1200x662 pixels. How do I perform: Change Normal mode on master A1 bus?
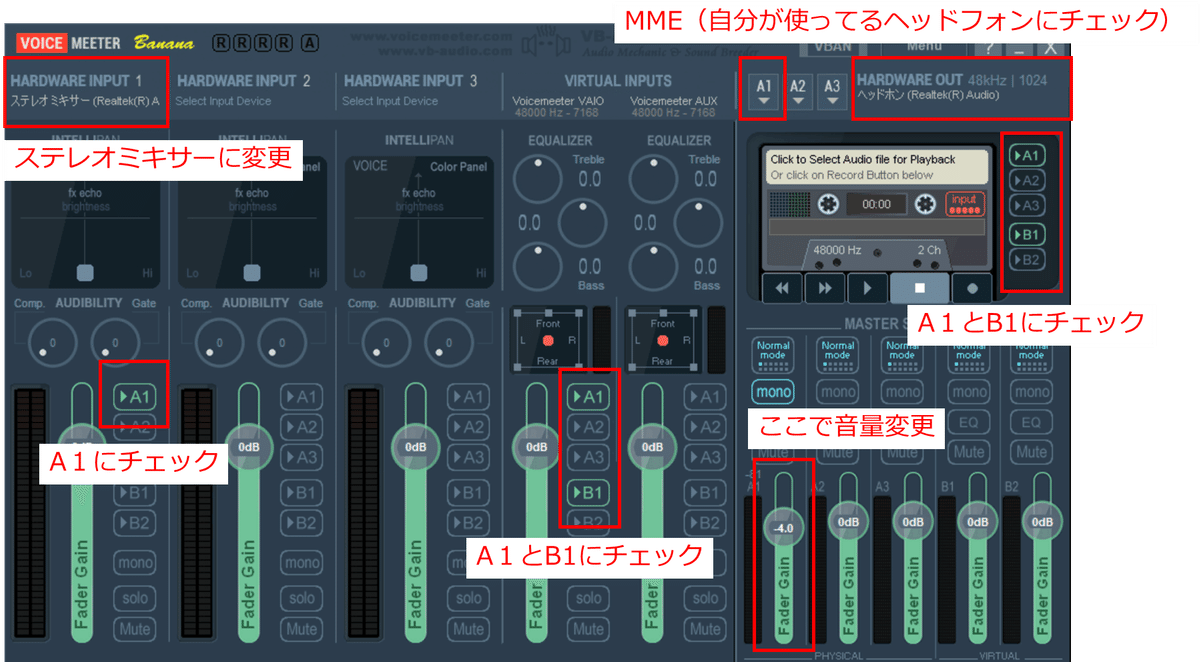[x=773, y=354]
